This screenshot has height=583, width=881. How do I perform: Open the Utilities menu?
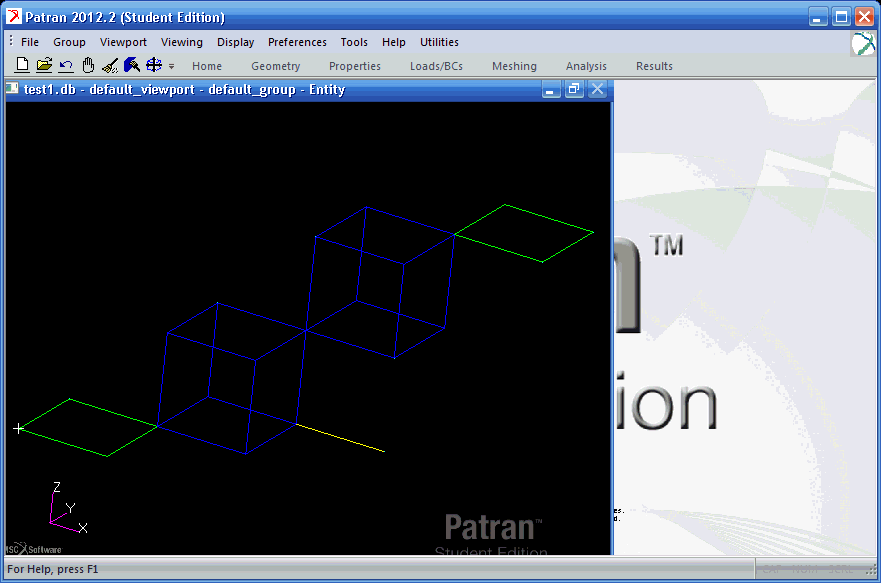[439, 42]
